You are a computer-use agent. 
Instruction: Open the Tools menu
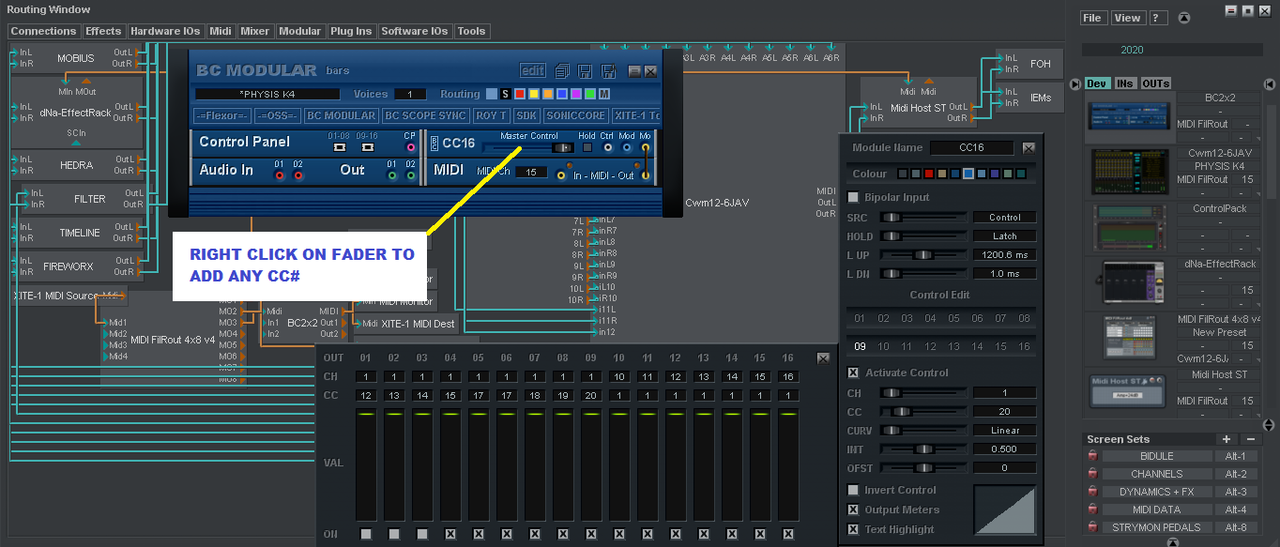[x=471, y=31]
